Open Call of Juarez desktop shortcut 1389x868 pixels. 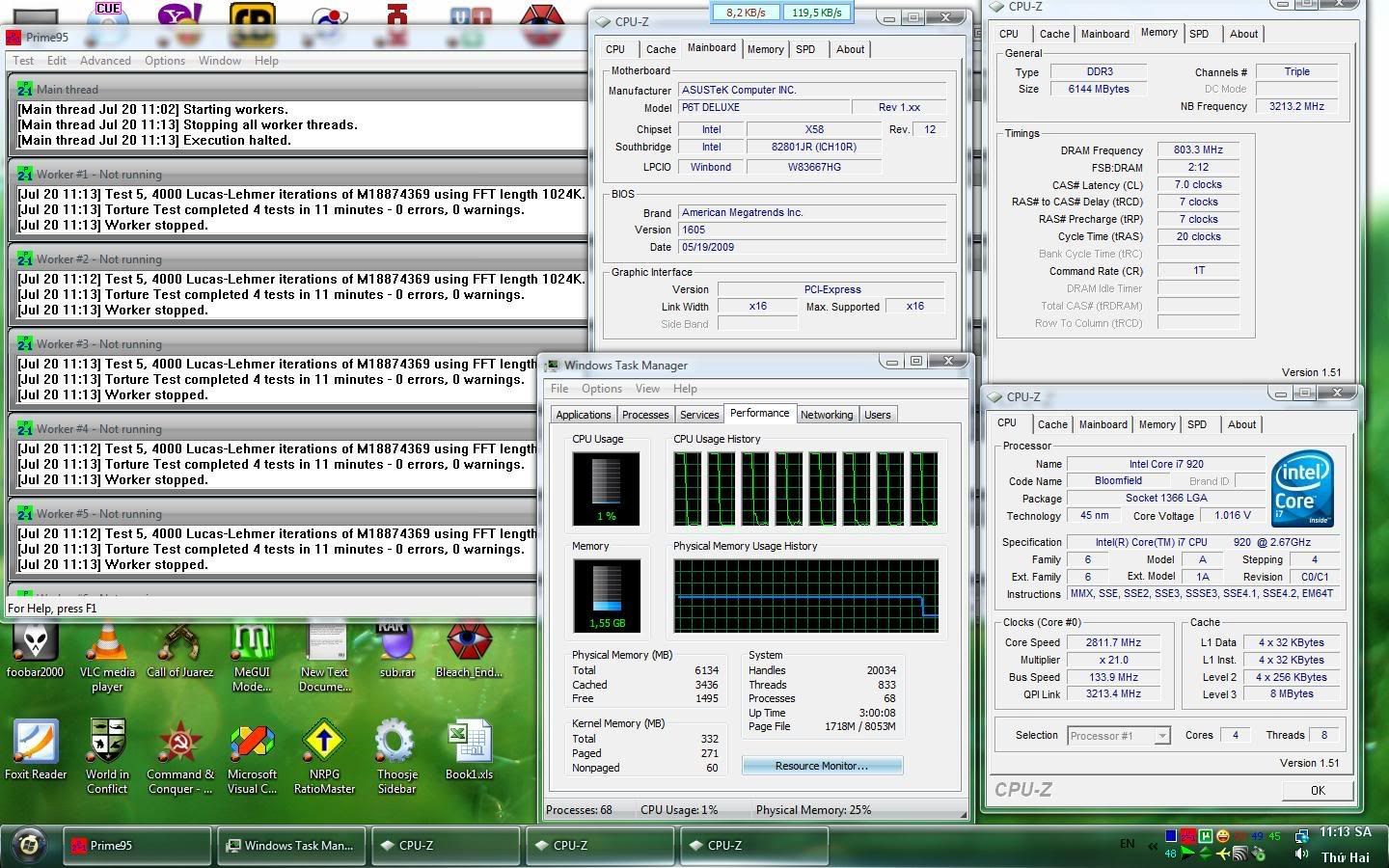pyautogui.click(x=179, y=649)
